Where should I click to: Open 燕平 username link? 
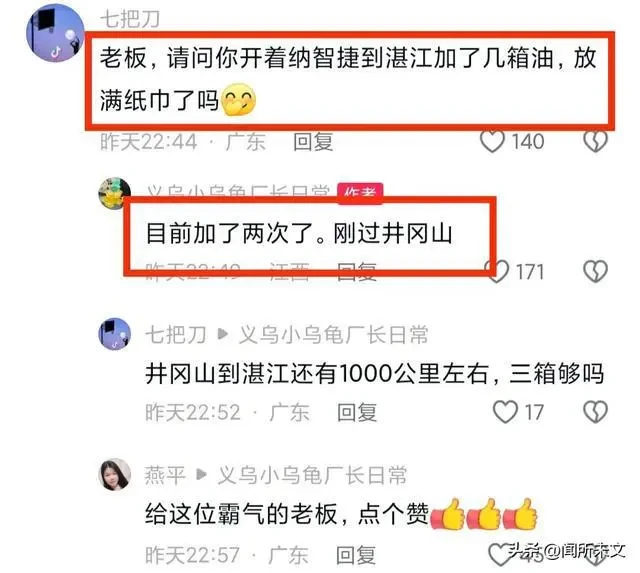(165, 475)
